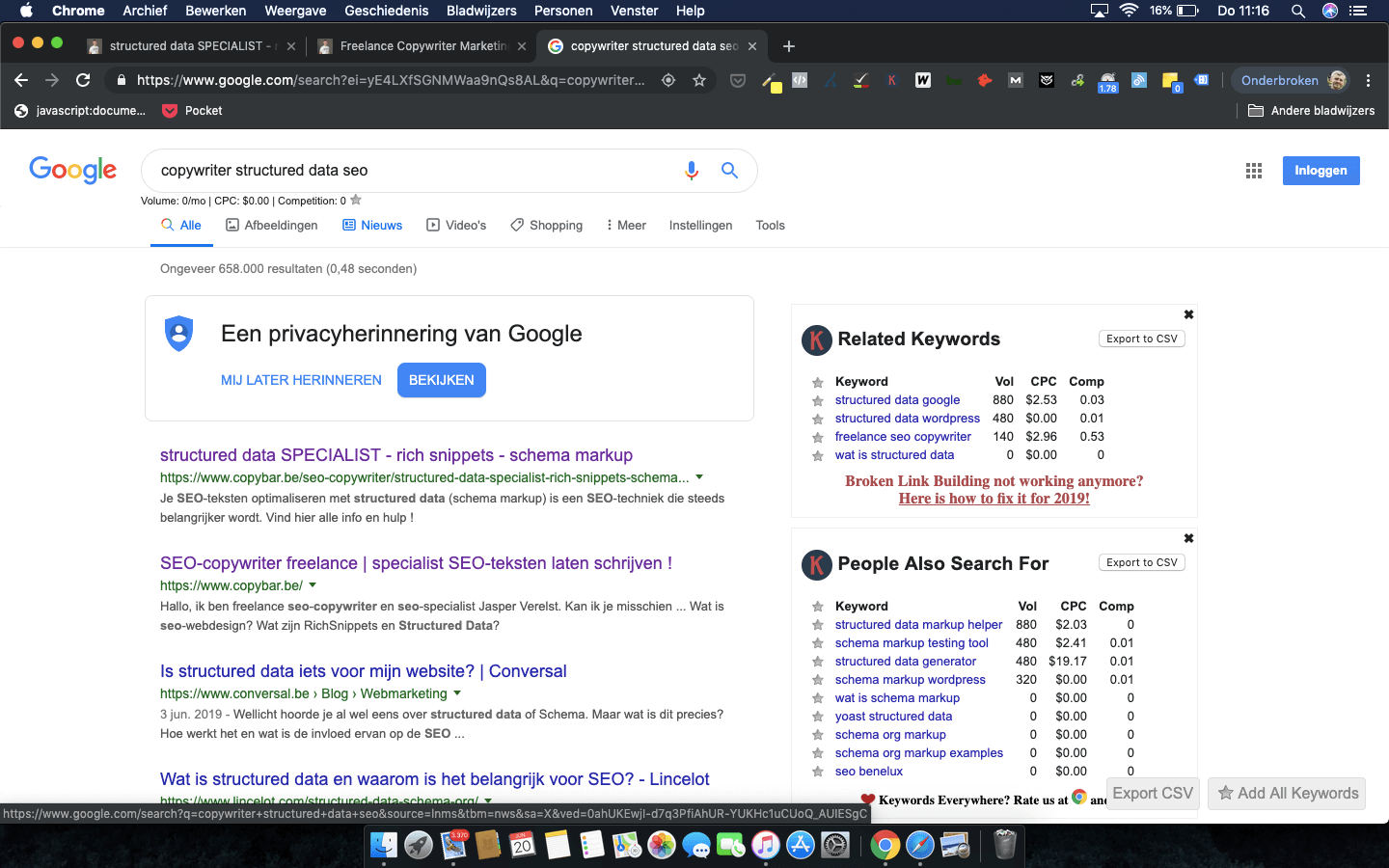Image resolution: width=1389 pixels, height=868 pixels.
Task: Star the 'structured data generator' keyword
Action: pos(817,663)
